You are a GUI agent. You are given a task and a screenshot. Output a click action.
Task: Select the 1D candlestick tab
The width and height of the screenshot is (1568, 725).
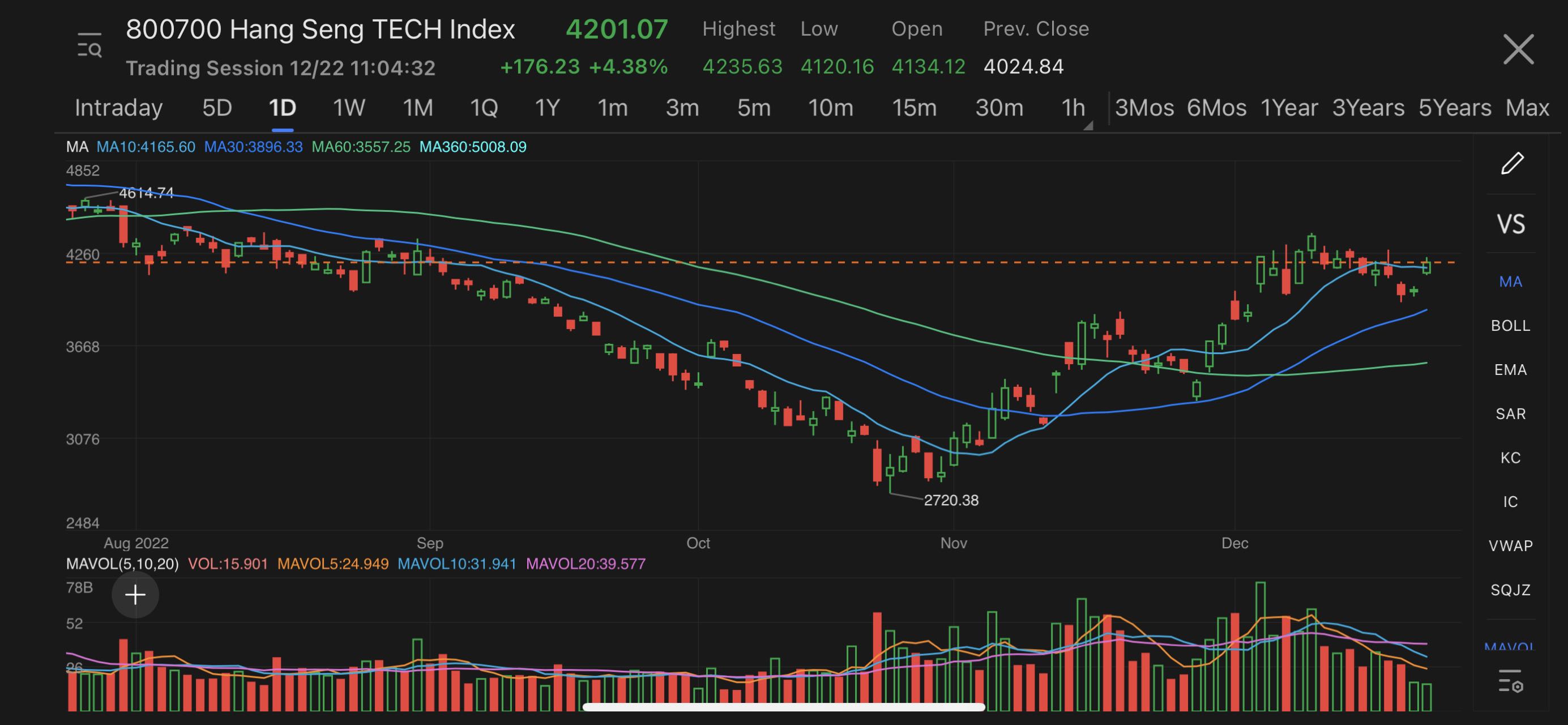(283, 108)
